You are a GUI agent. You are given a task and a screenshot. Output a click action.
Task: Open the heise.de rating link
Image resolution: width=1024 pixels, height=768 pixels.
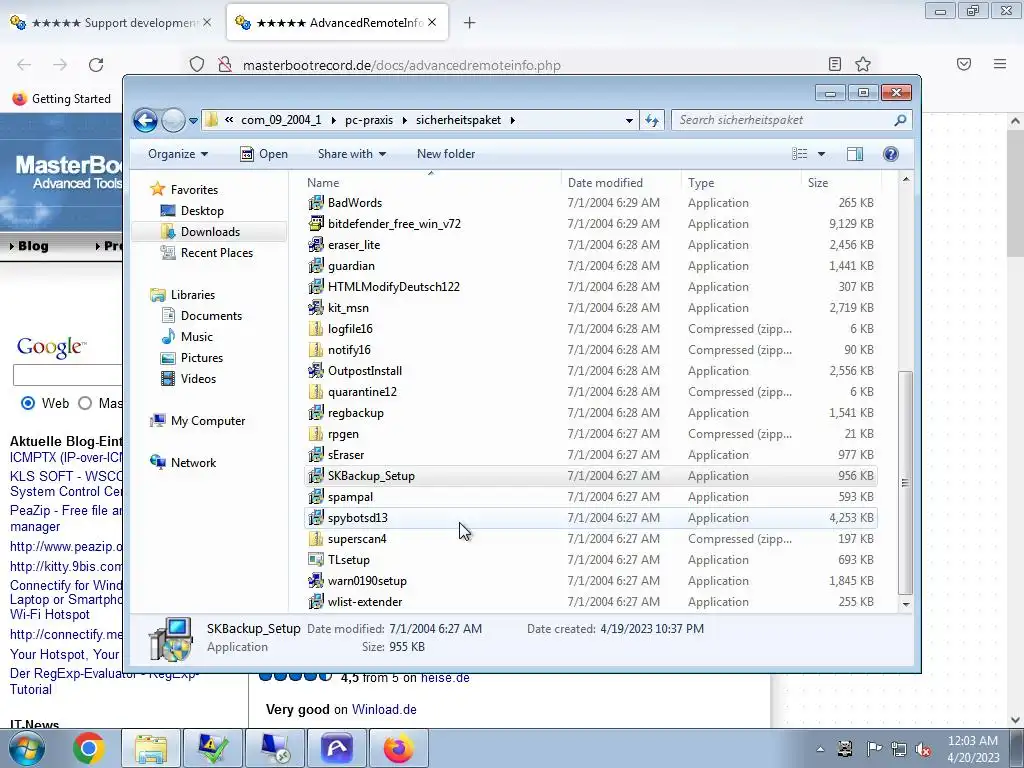445,678
